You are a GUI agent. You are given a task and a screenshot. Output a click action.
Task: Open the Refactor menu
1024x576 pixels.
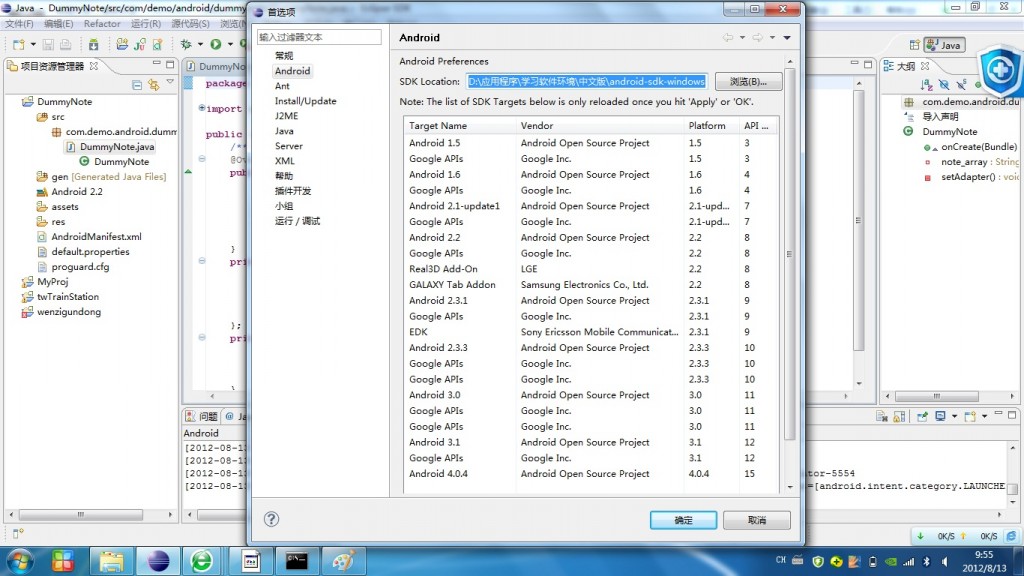point(102,23)
